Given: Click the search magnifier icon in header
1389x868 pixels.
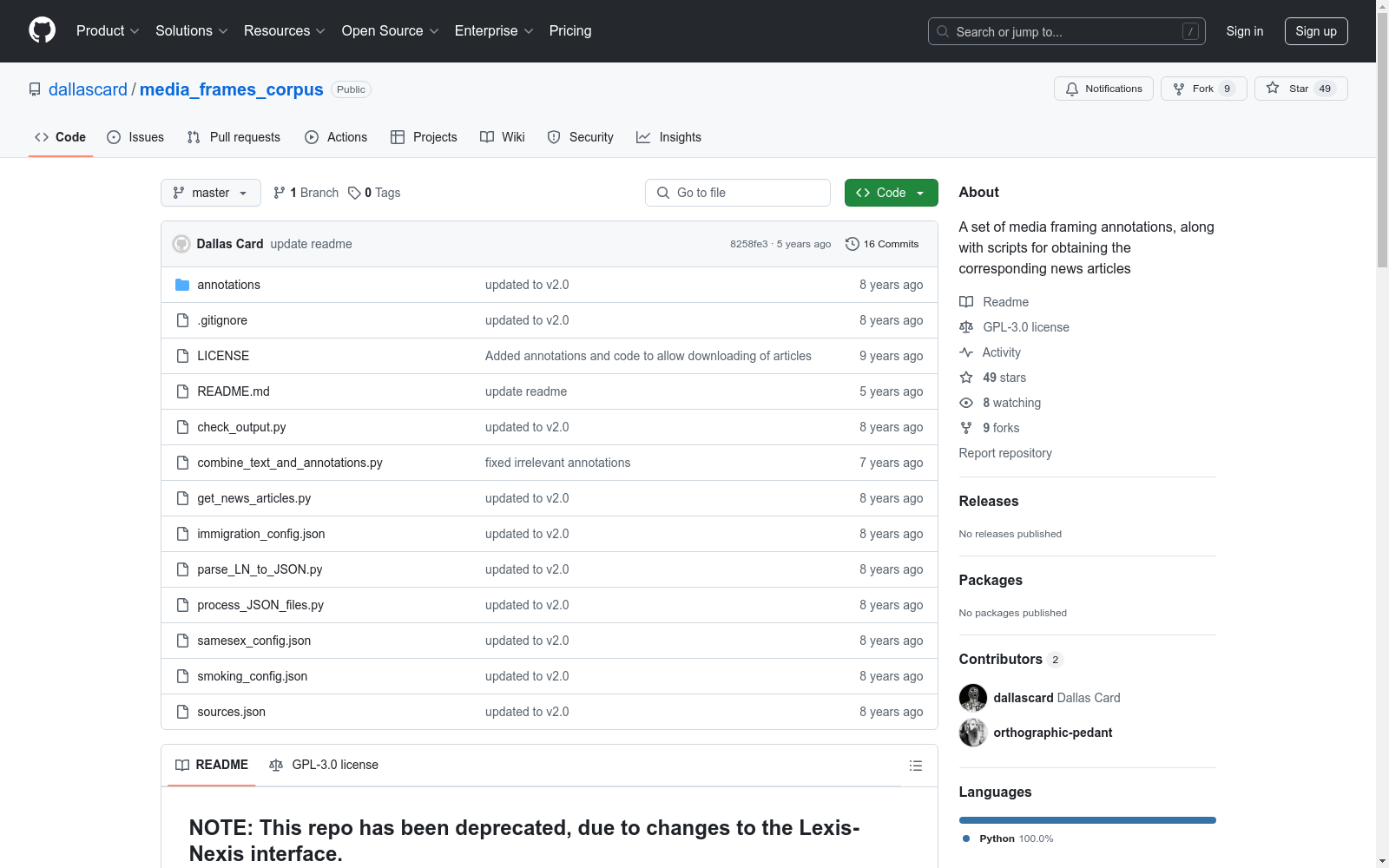Looking at the screenshot, I should pyautogui.click(x=943, y=31).
